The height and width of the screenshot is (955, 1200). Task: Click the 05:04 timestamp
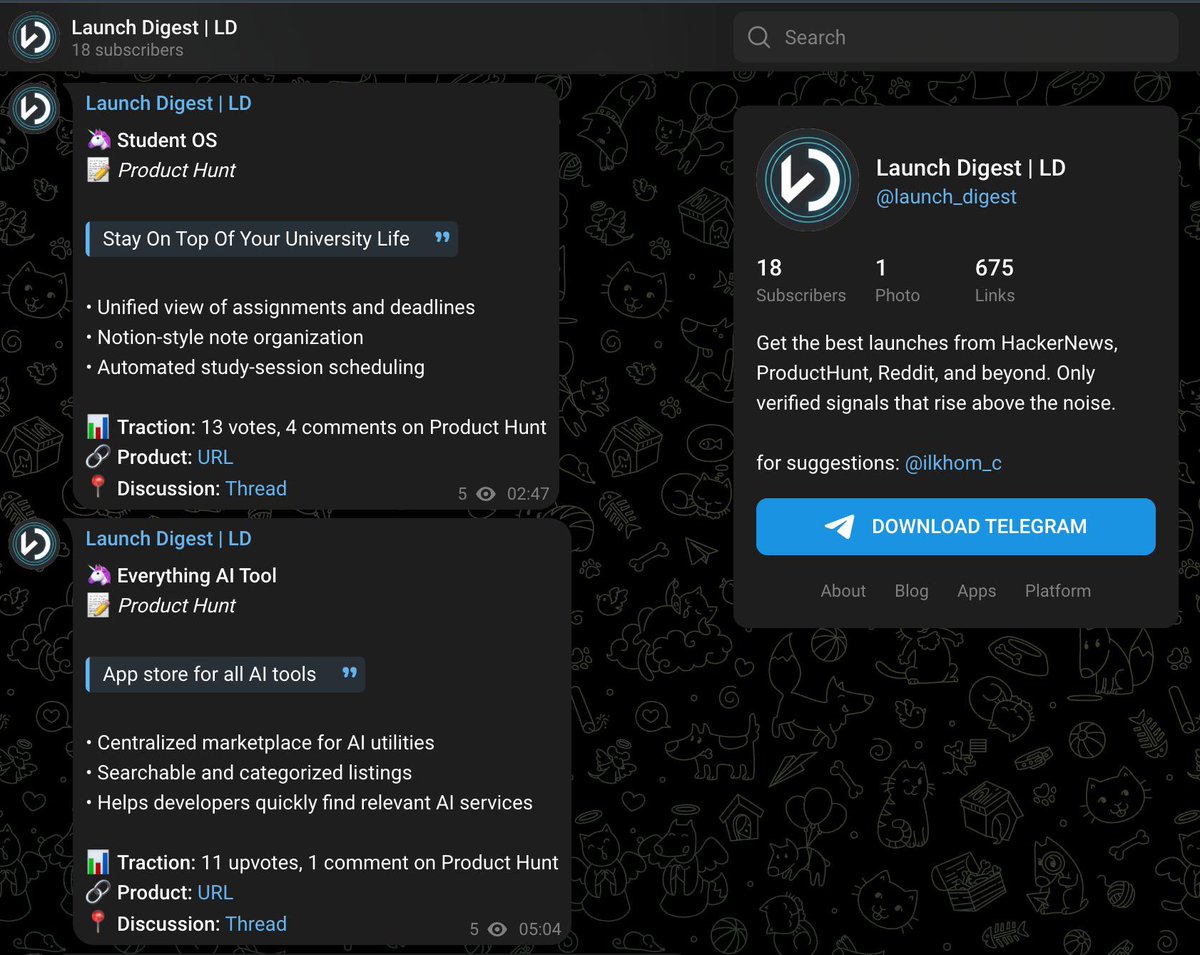pos(540,929)
